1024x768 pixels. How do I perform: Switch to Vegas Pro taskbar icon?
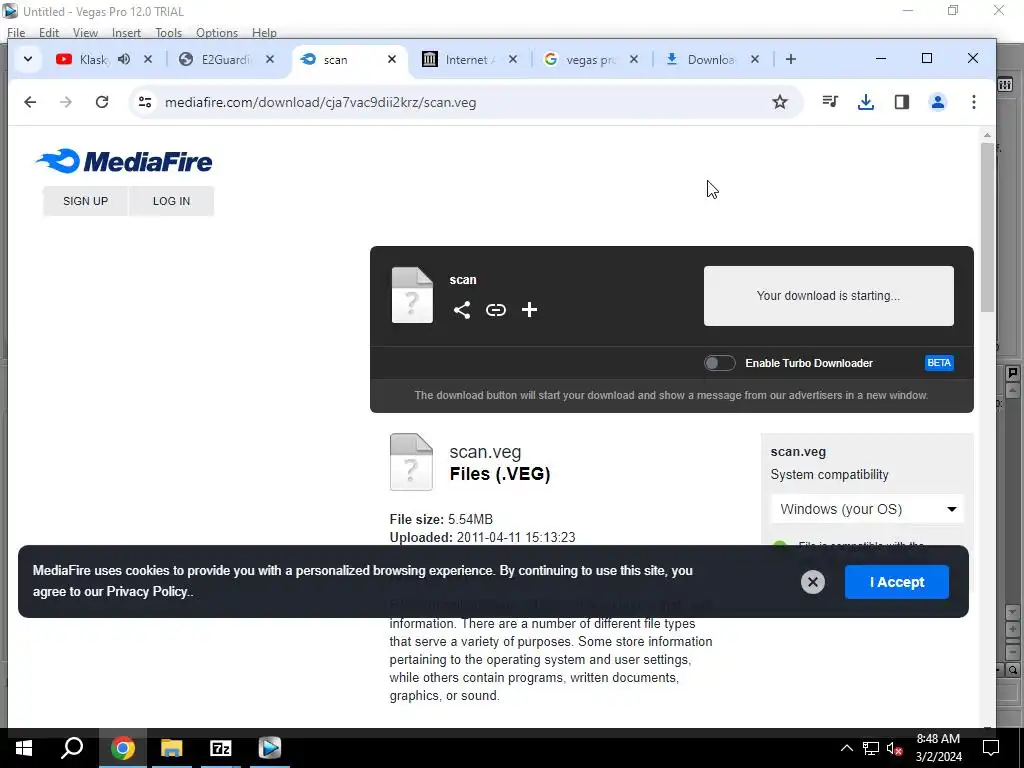coord(269,748)
